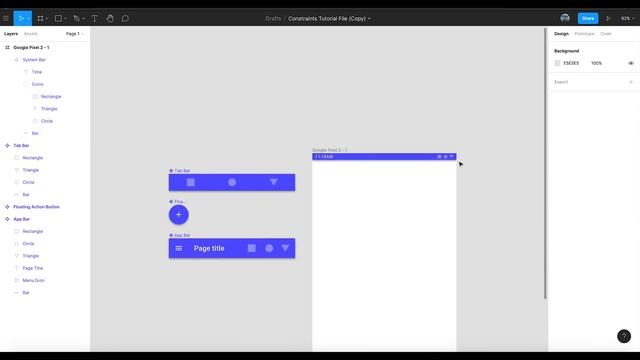Open the Page 1 dropdown
The image size is (640, 360).
pyautogui.click(x=74, y=34)
